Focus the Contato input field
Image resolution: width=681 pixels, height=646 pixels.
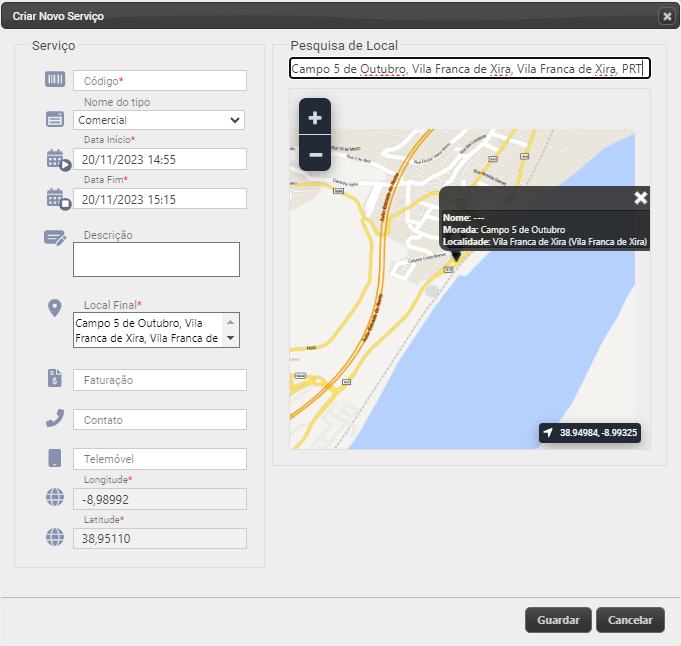(160, 420)
